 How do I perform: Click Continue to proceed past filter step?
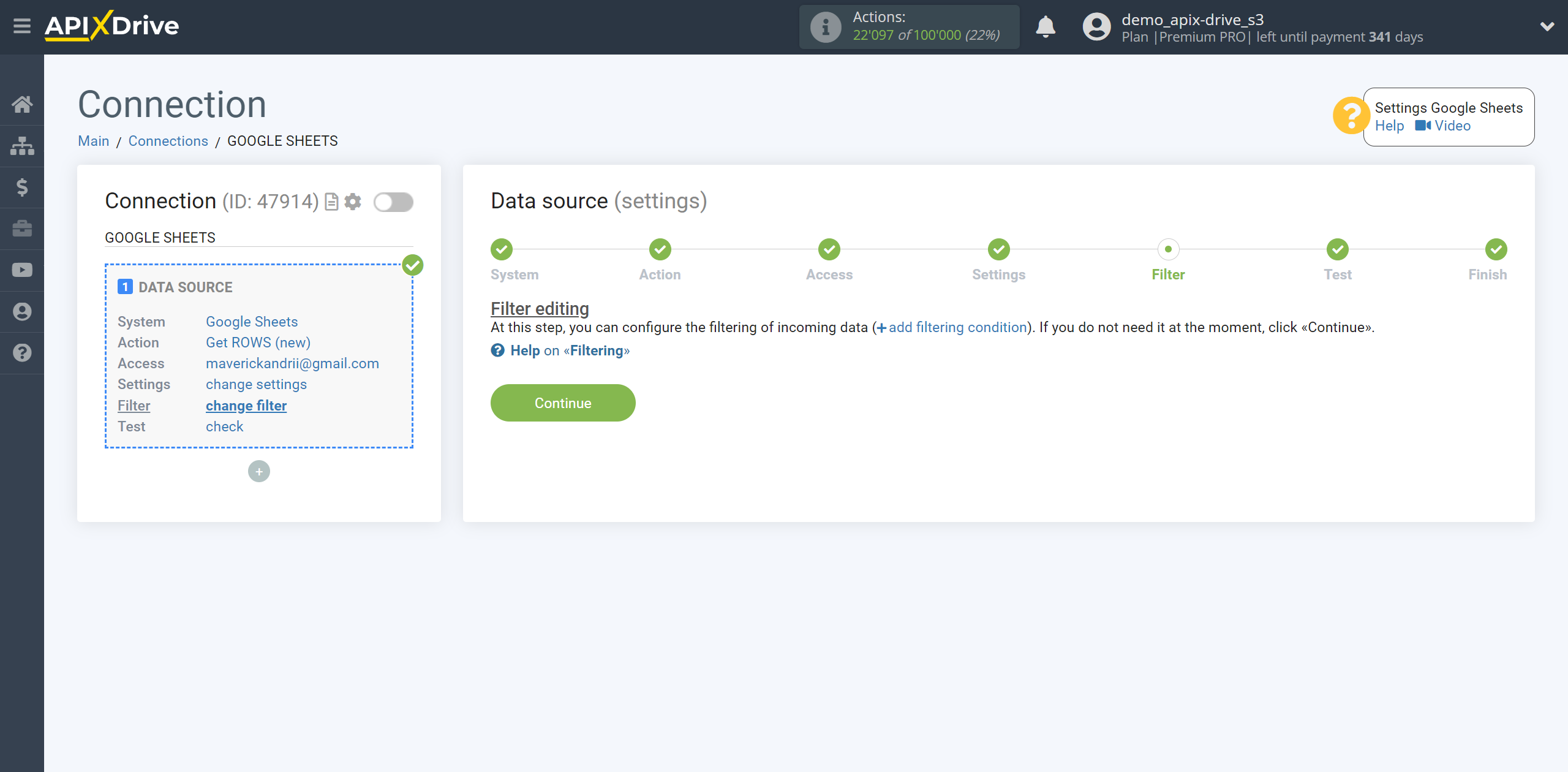563,403
